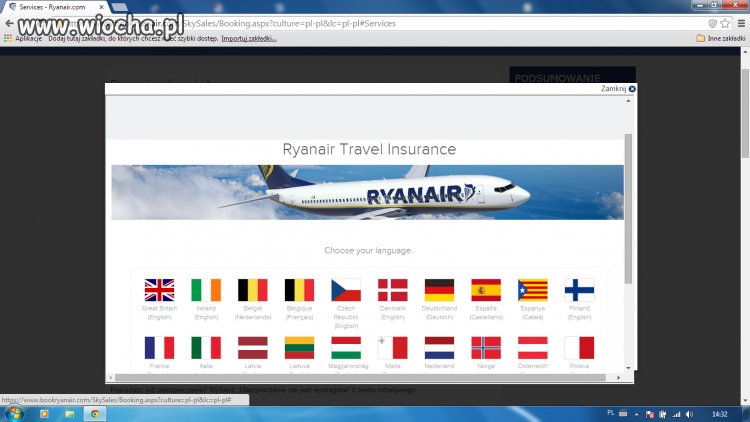The height and width of the screenshot is (422, 750).
Task: Switch to the Services - Ryanair.com tab
Action: click(53, 7)
